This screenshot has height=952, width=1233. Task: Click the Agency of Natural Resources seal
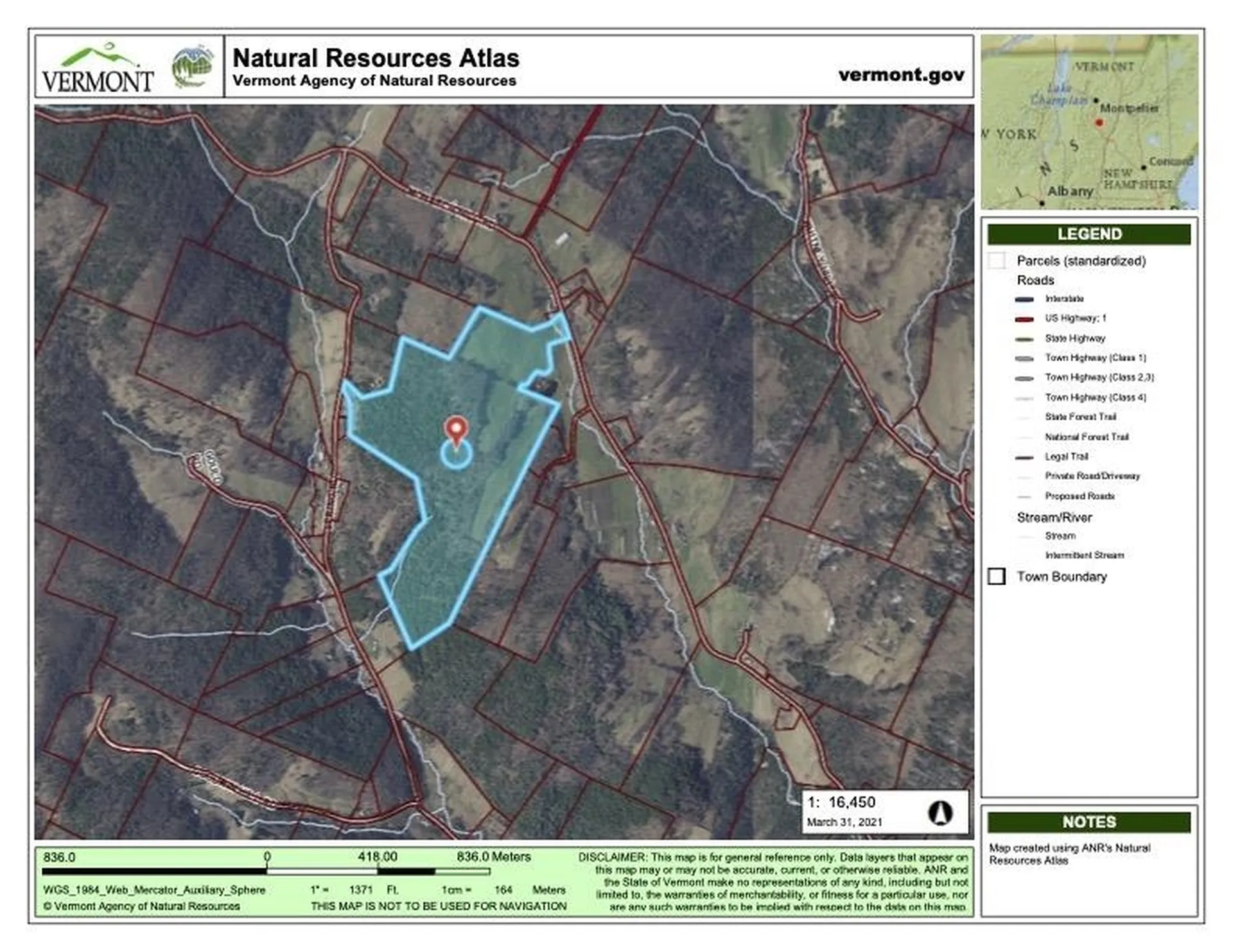tap(192, 66)
